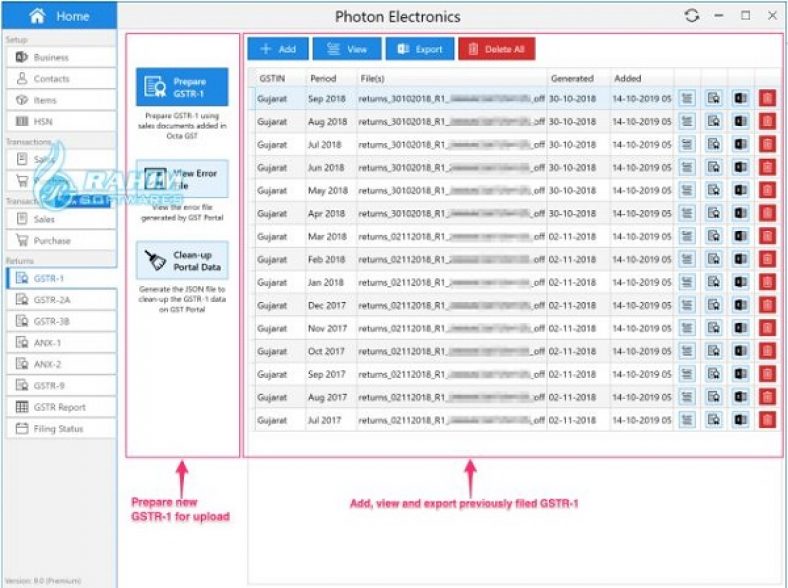Delete the Apr 2018 return

click(x=767, y=213)
